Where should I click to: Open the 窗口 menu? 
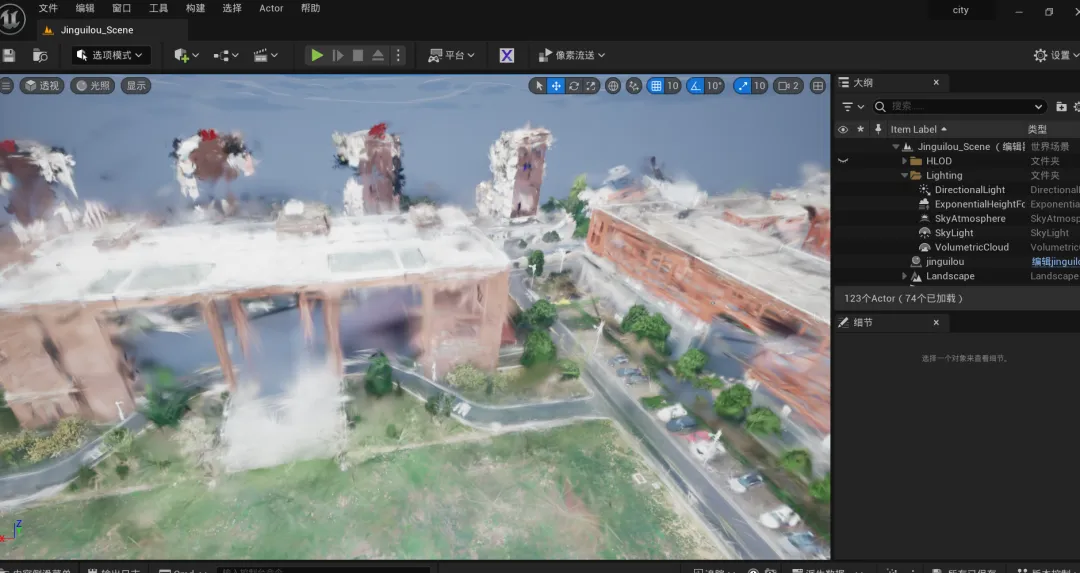tap(121, 8)
